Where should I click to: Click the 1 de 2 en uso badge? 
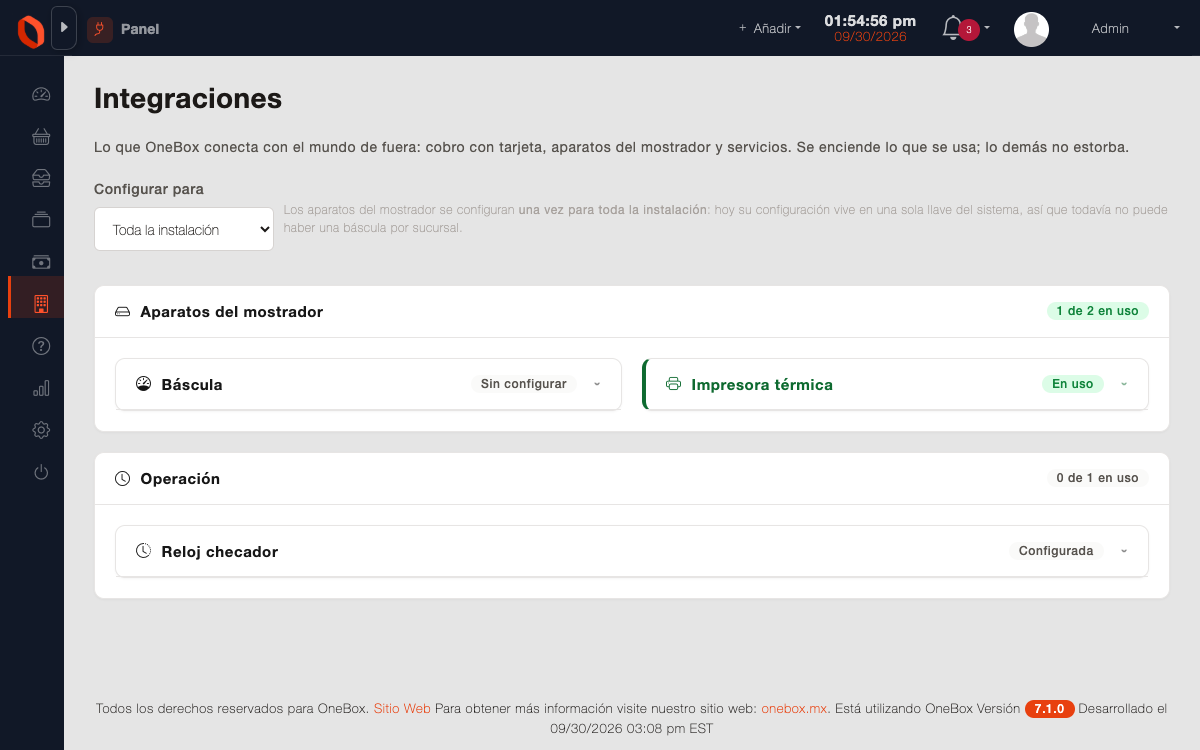pos(1098,311)
